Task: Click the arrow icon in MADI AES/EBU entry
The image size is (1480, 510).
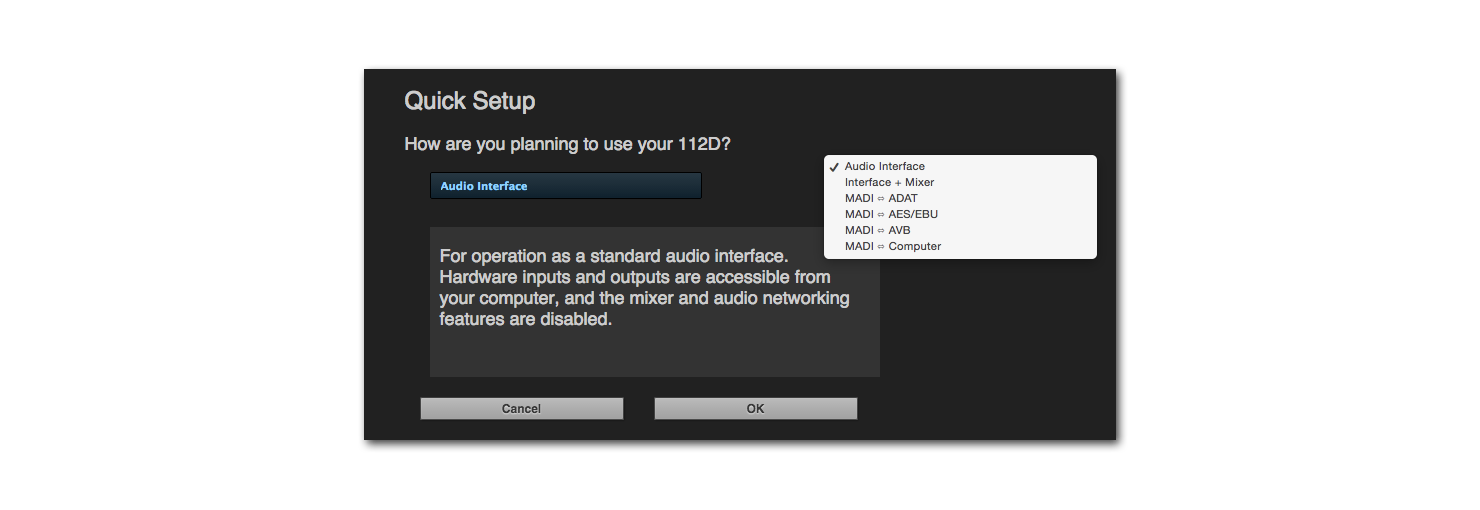Action: click(881, 215)
